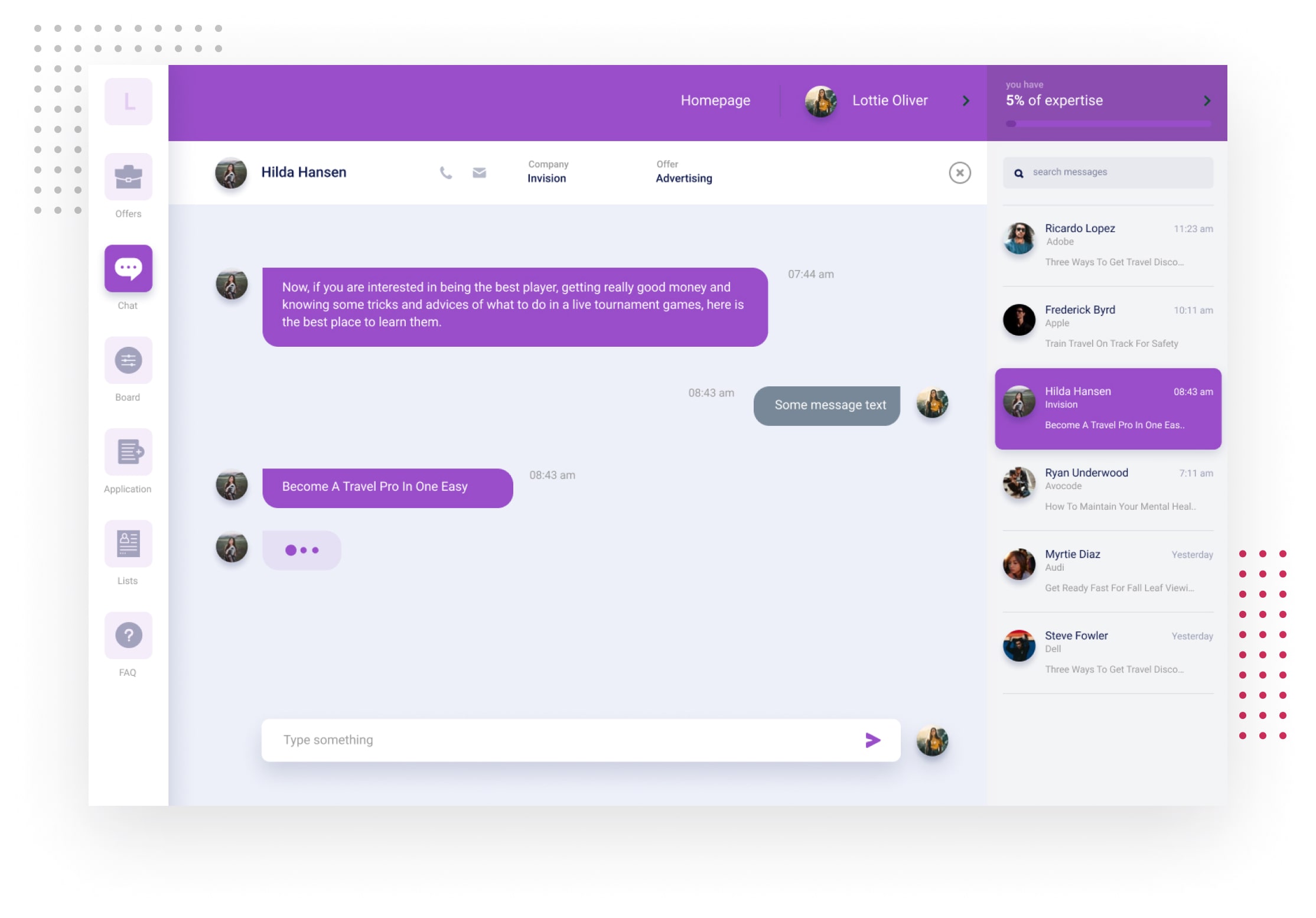Open Ryan Underwood conversation from Avocode
Image resolution: width=1316 pixels, height=918 pixels.
tap(1108, 490)
